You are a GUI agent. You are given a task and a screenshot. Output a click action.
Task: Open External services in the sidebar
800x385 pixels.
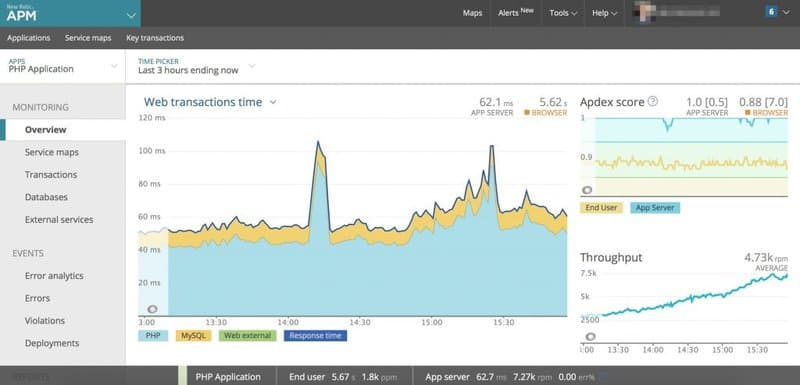pyautogui.click(x=59, y=220)
